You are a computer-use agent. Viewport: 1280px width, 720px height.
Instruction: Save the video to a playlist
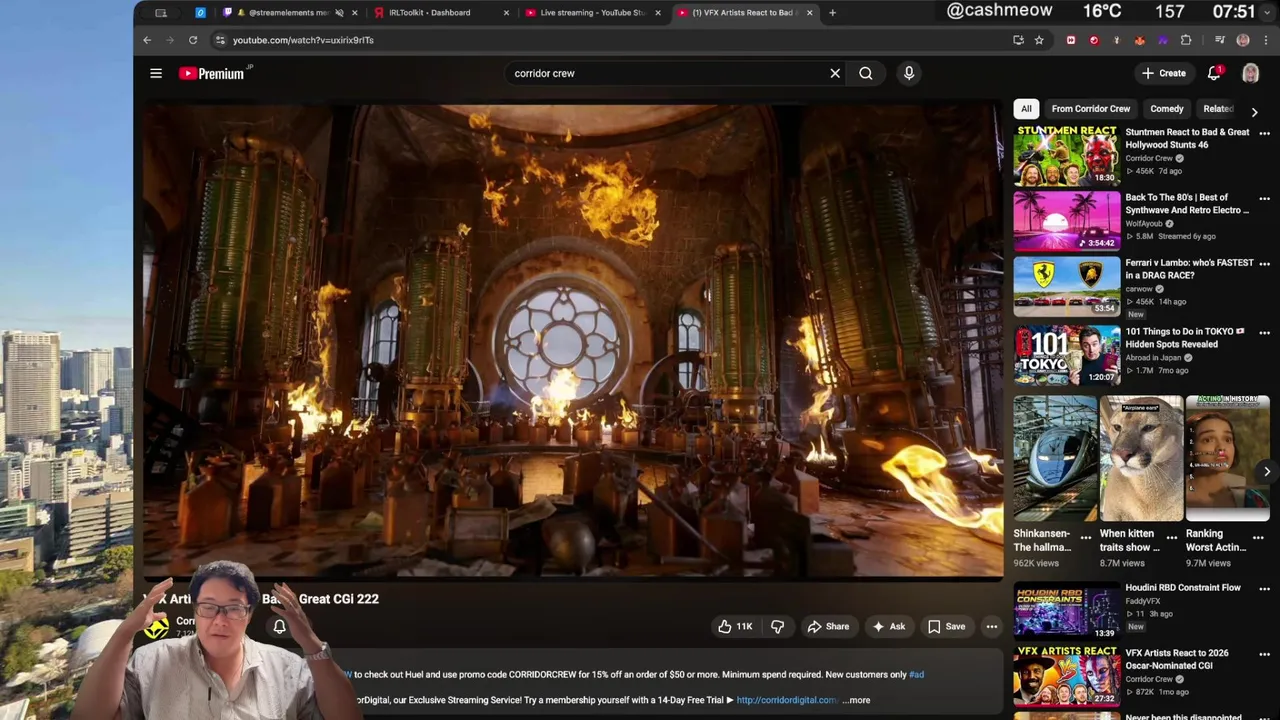pos(946,627)
